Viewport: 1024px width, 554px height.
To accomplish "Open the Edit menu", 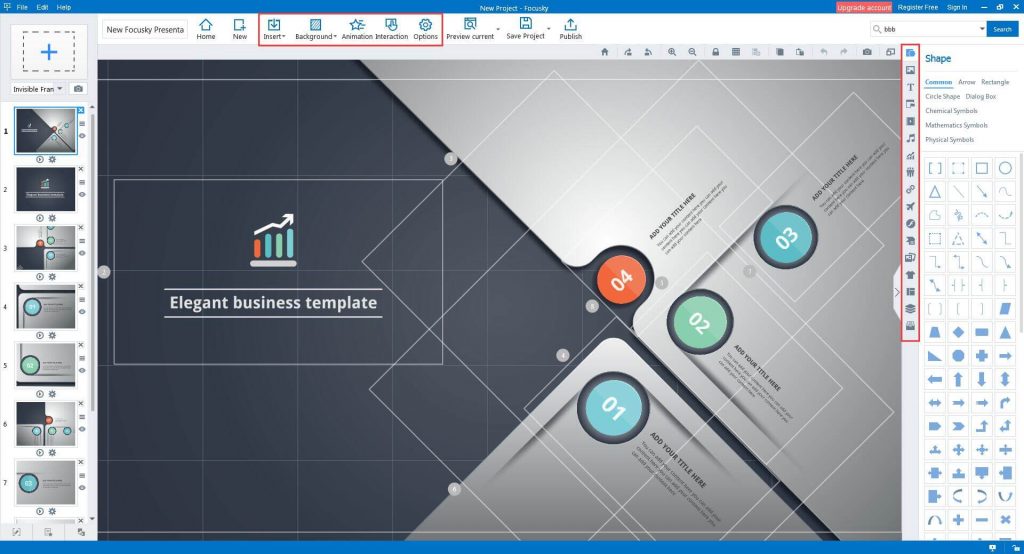I will click(x=40, y=7).
